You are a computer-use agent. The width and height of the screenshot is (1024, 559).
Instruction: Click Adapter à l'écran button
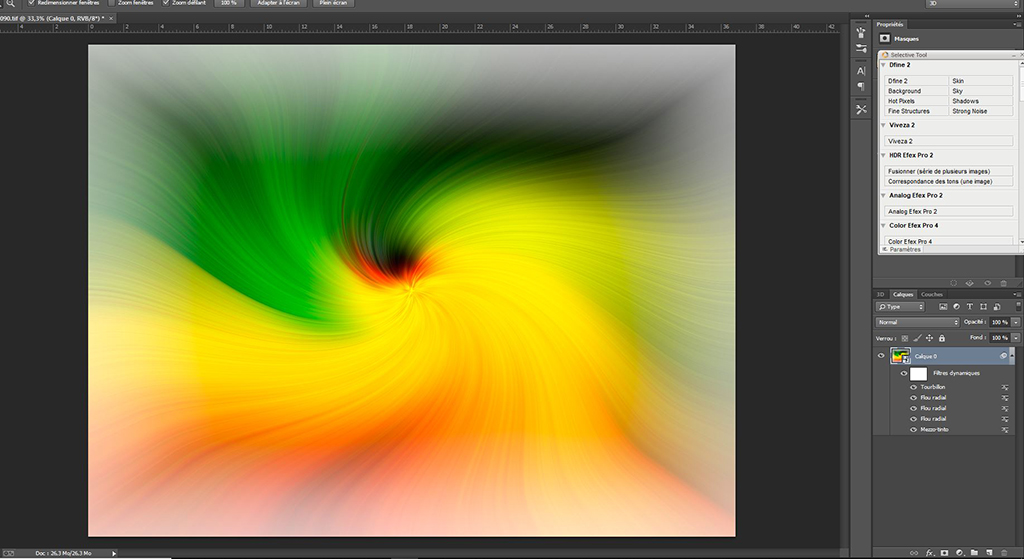(x=279, y=3)
